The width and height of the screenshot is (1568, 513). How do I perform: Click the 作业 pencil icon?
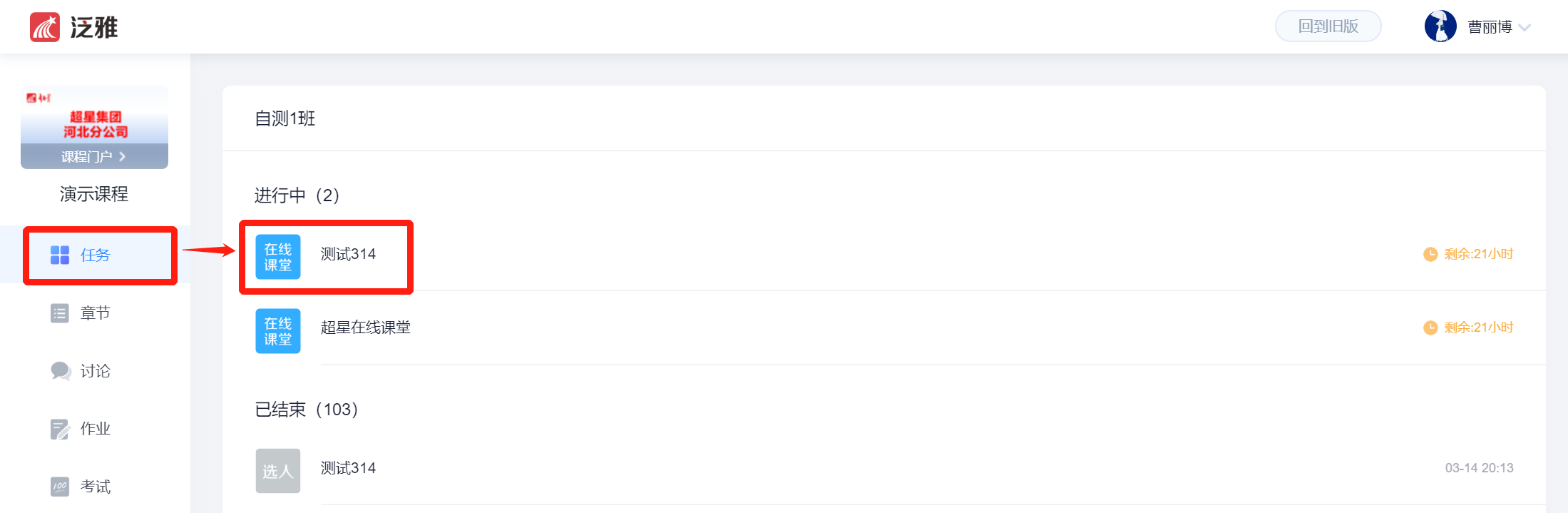60,429
